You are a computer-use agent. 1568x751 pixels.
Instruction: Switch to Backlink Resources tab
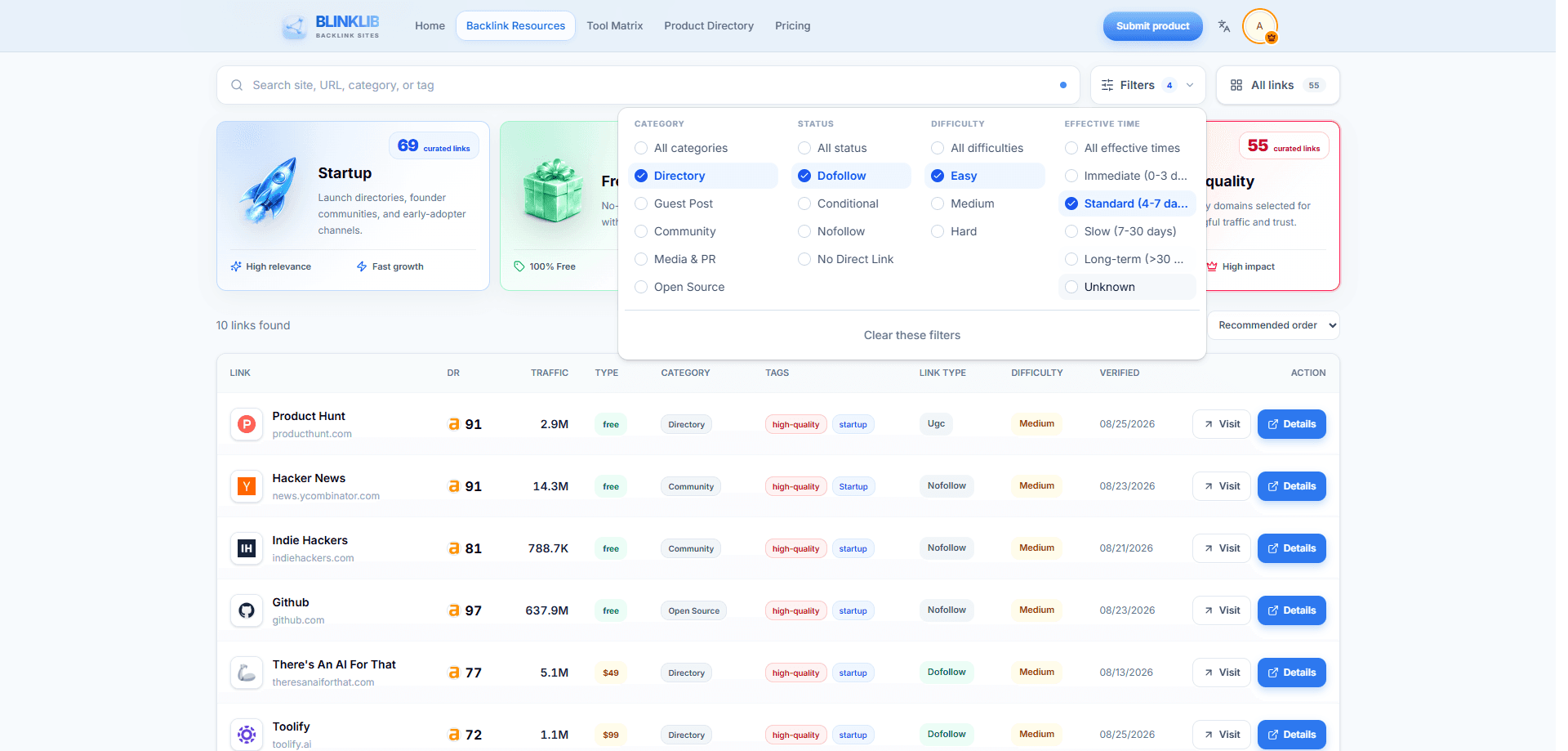[x=515, y=26]
